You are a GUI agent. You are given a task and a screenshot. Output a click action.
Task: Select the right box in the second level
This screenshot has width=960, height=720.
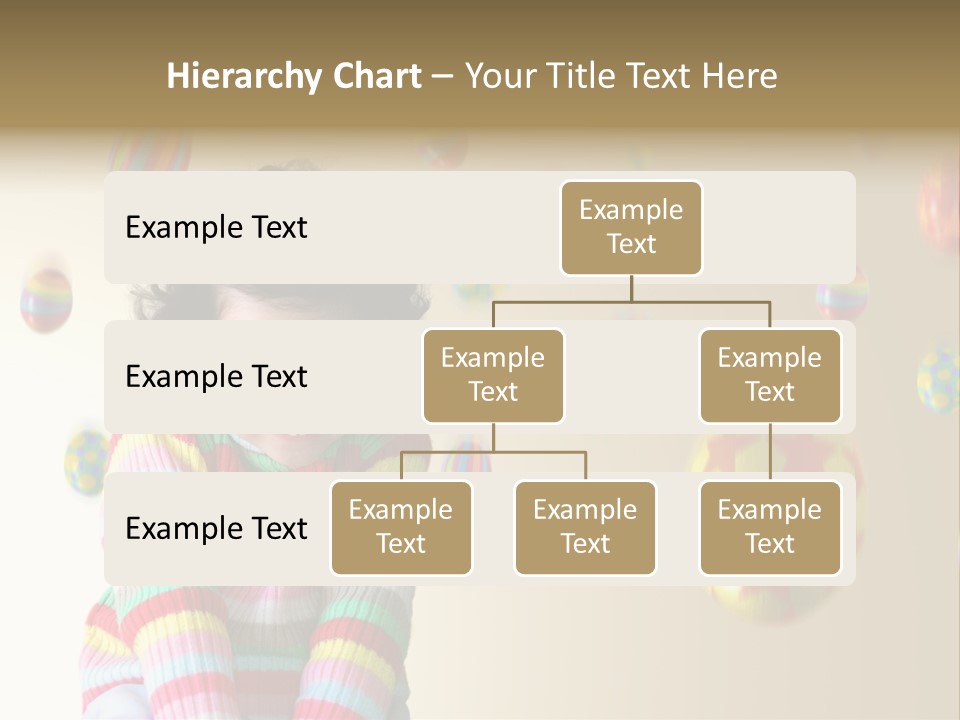(x=770, y=376)
